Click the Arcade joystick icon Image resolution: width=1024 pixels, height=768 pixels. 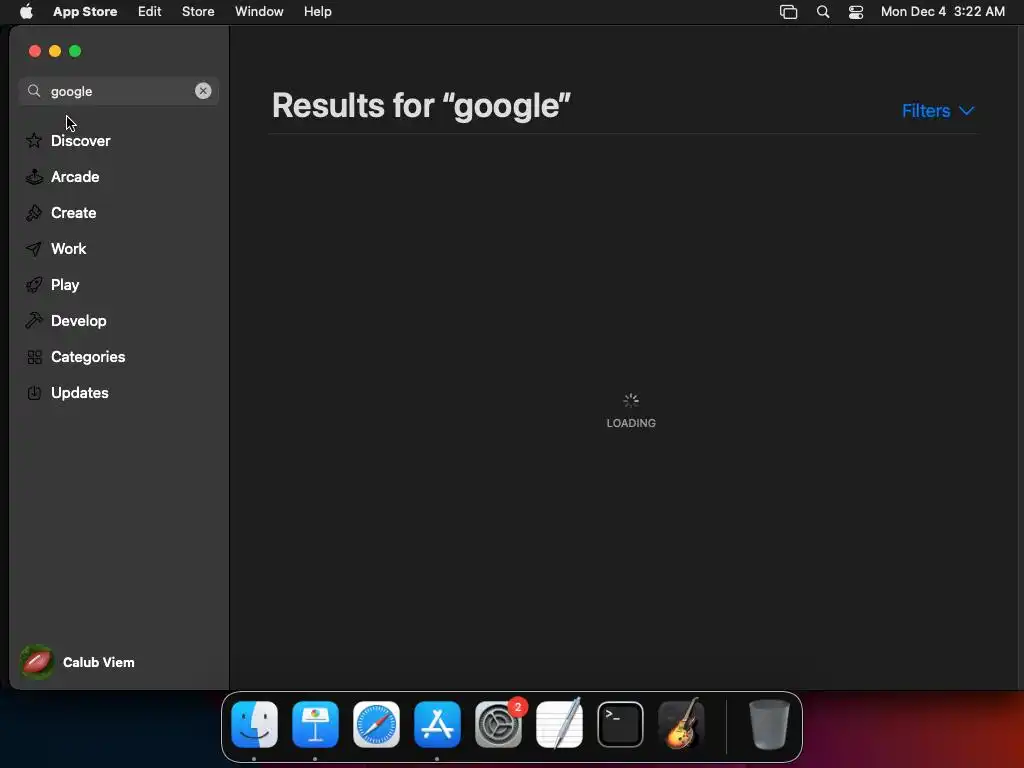(x=34, y=176)
